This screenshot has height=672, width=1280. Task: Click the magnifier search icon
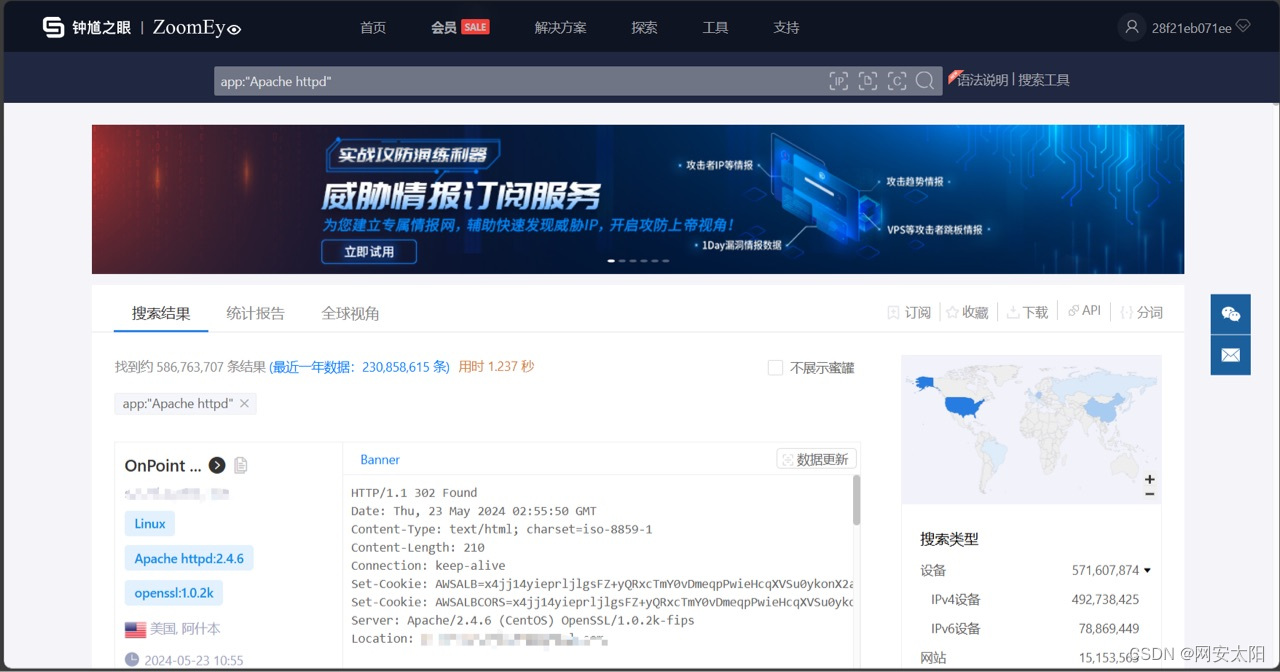tap(925, 81)
